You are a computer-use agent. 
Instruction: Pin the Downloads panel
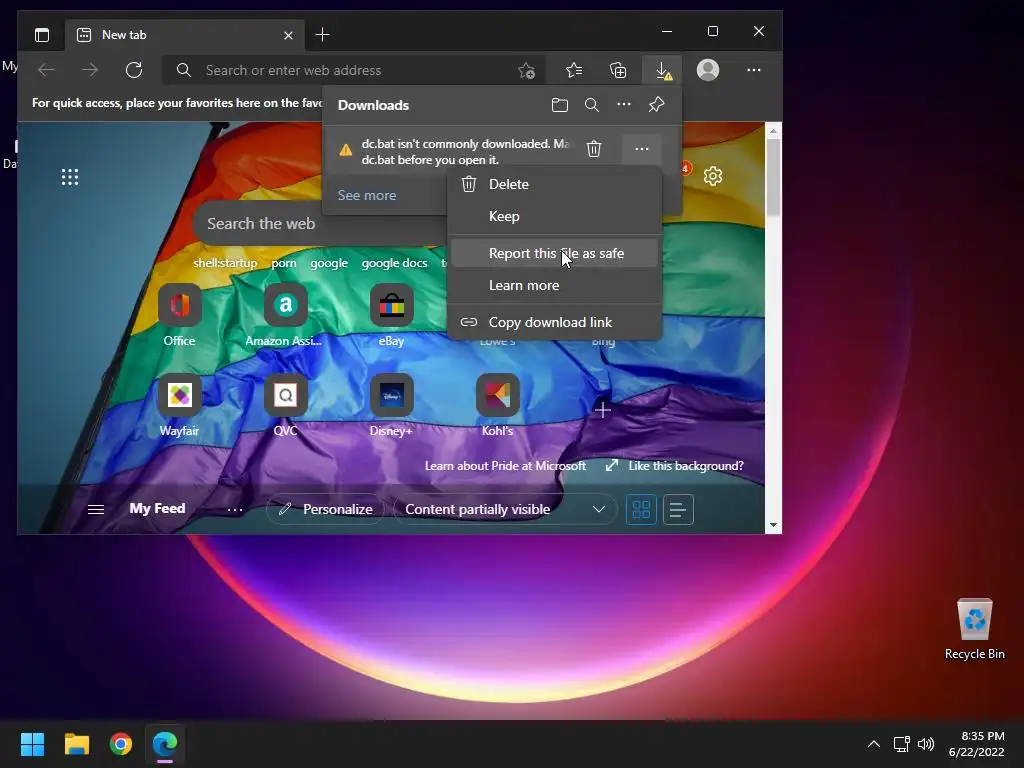point(656,104)
